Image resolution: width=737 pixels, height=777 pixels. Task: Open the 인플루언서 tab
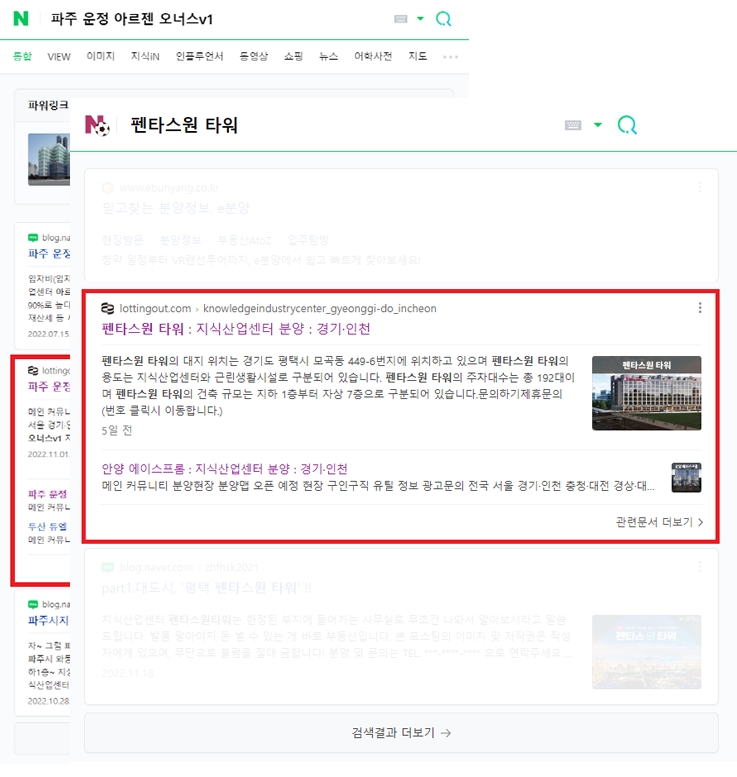pos(200,56)
